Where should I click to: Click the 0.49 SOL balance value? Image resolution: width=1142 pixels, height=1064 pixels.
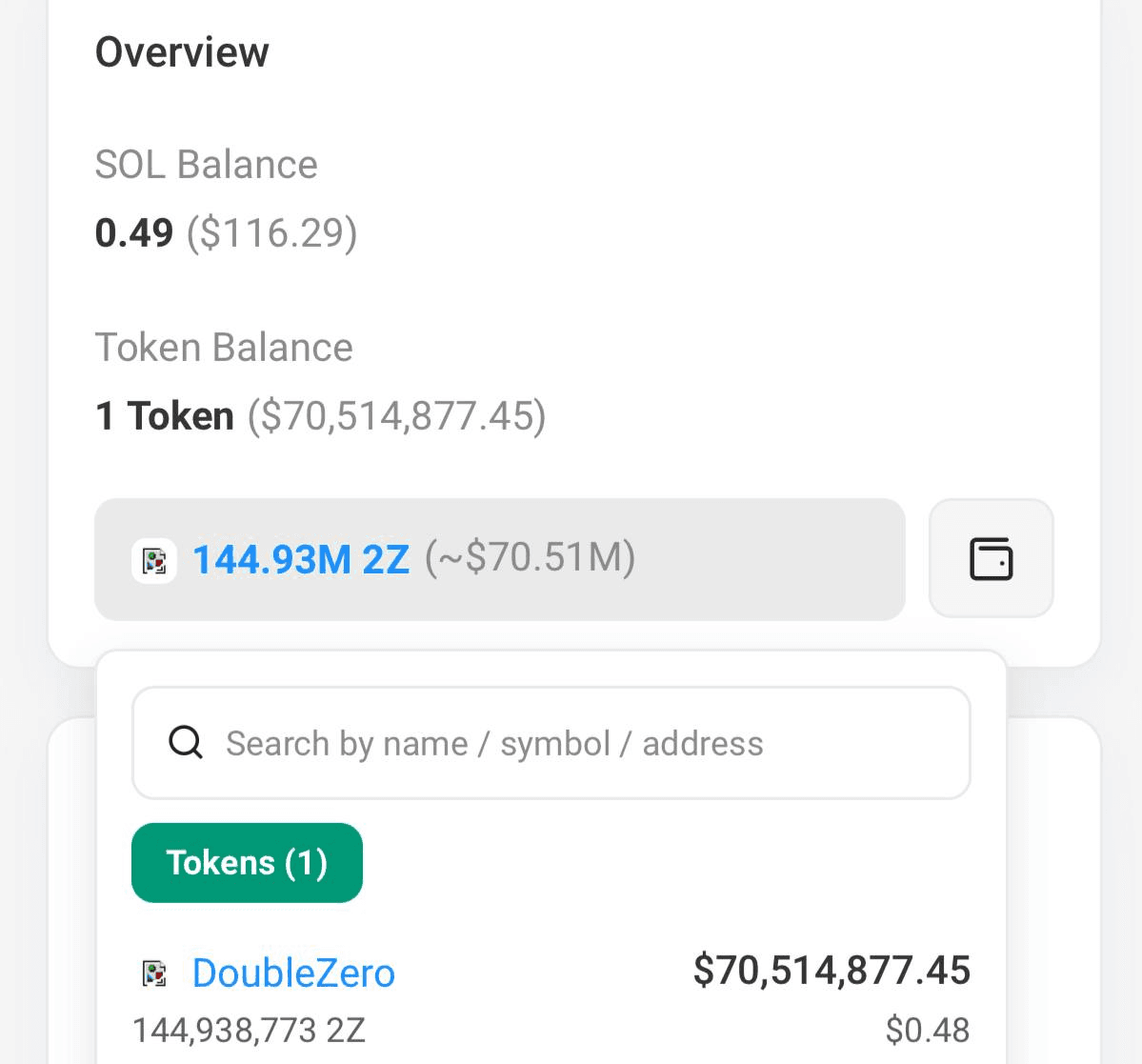(134, 232)
